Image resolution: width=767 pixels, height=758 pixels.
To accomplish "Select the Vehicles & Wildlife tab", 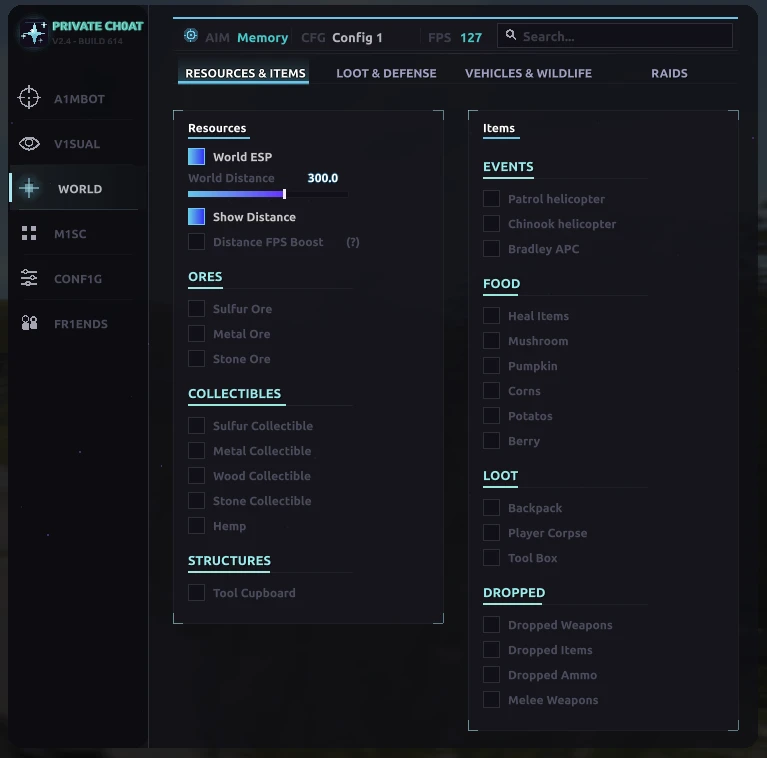I will [528, 73].
